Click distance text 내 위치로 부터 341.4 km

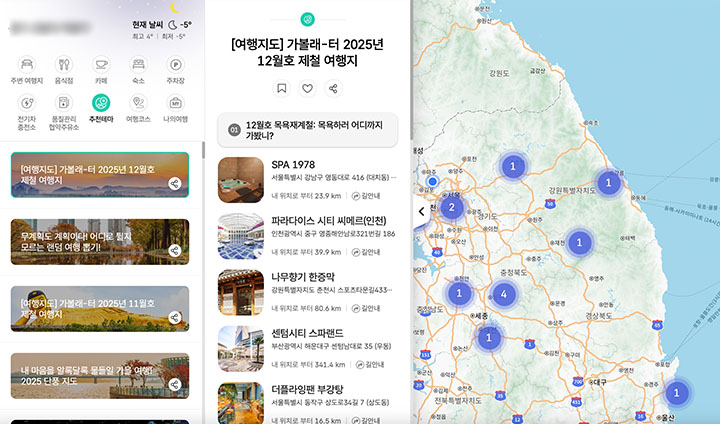[x=308, y=365]
